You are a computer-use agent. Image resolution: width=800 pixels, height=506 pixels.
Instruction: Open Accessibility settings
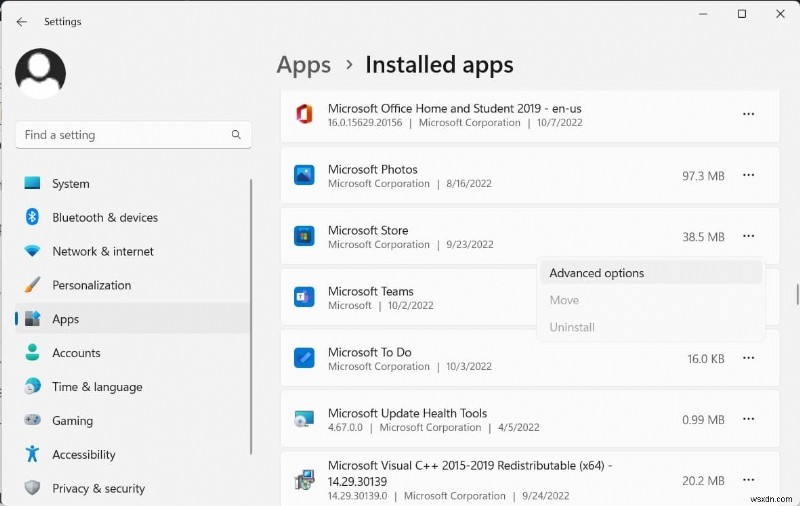click(133, 454)
